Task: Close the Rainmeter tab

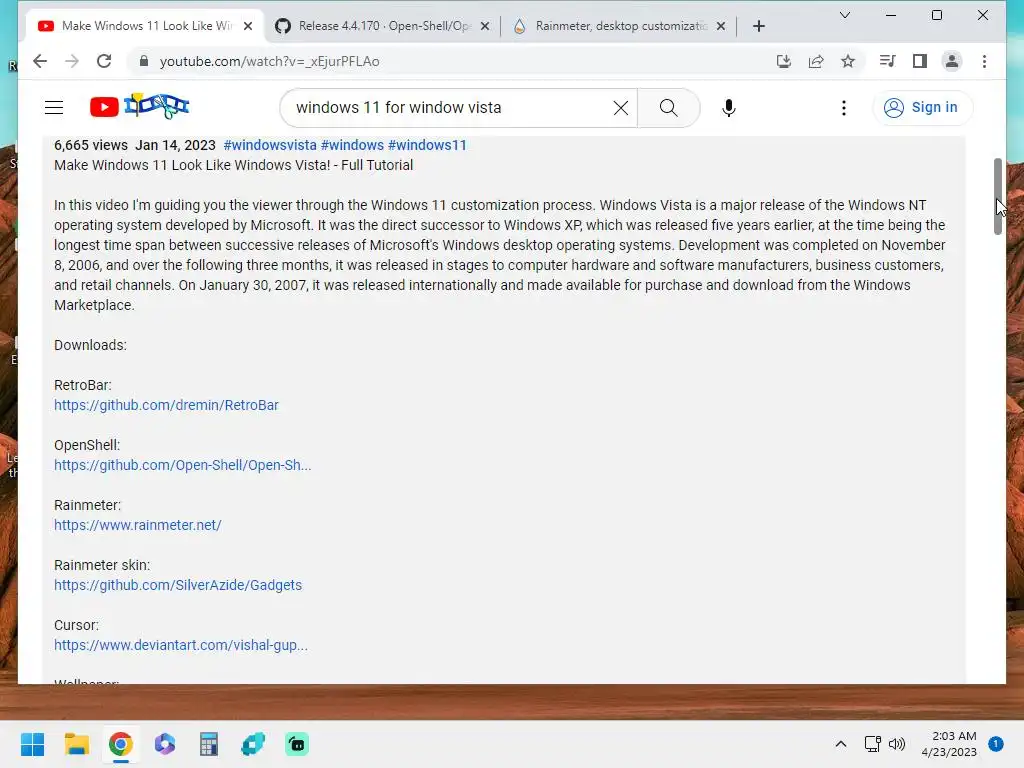Action: 720,26
